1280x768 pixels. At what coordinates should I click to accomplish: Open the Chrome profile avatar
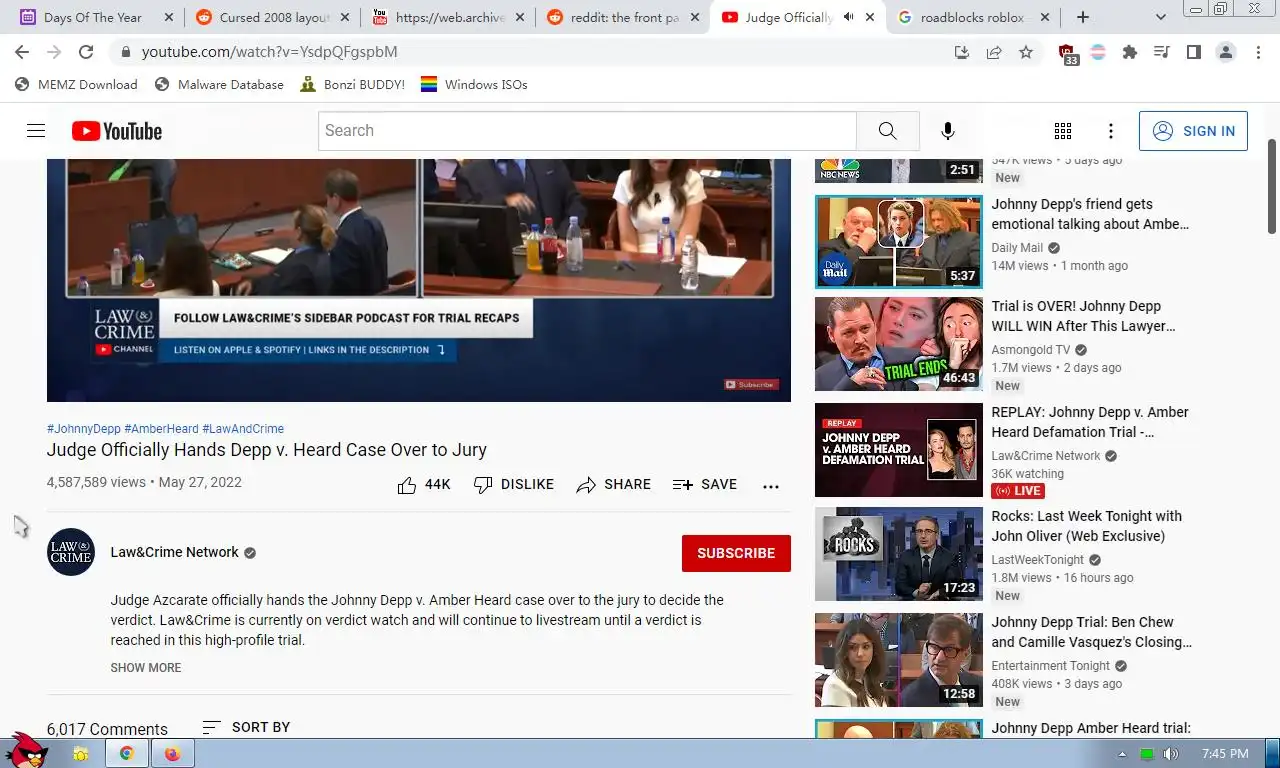click(x=1226, y=52)
